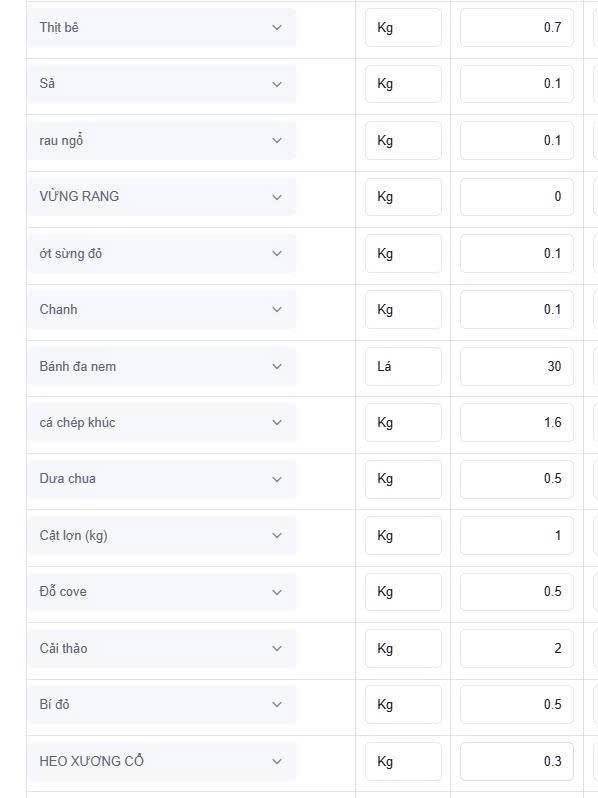Click the arrow icon on Chanh row
The image size is (598, 798).
coord(277,309)
